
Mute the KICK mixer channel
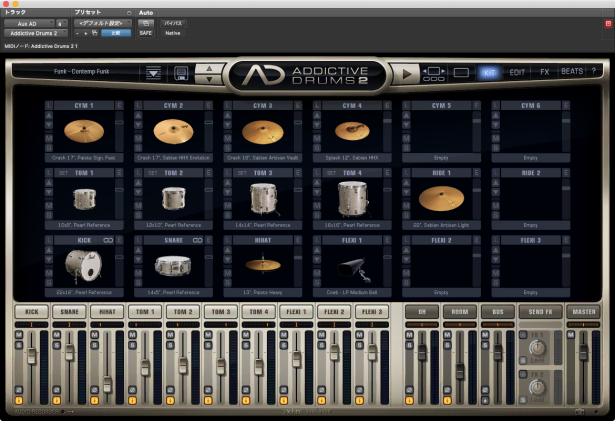(18, 335)
